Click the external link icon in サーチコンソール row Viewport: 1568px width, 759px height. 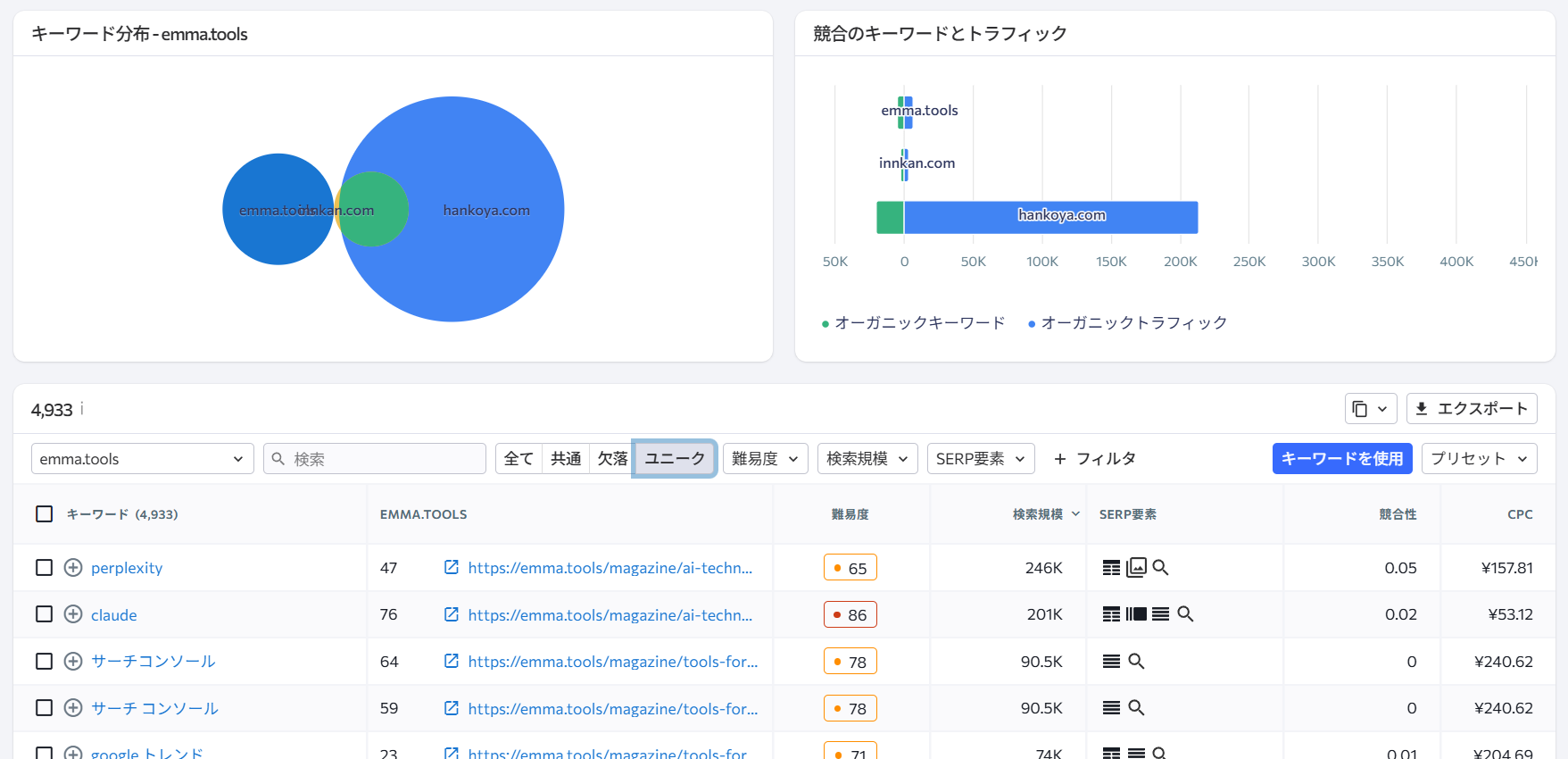coord(452,662)
